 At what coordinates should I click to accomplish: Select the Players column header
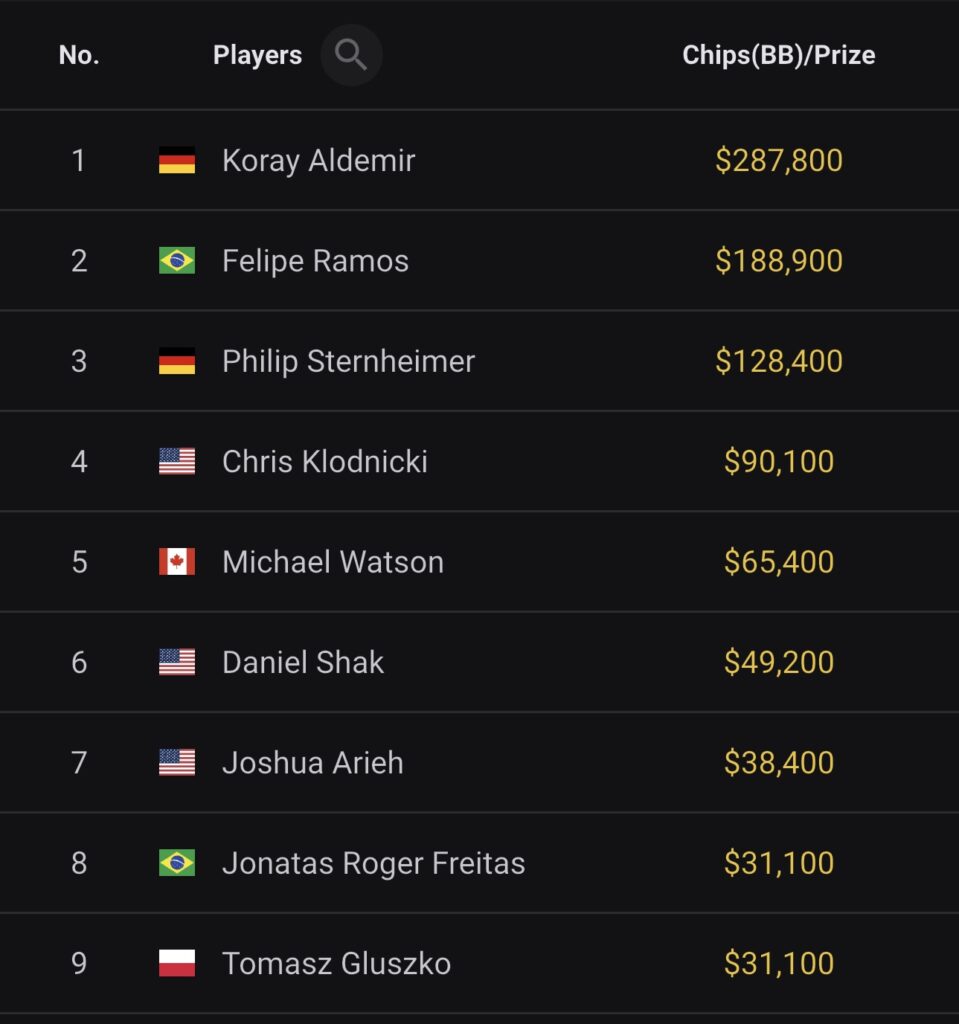(257, 55)
